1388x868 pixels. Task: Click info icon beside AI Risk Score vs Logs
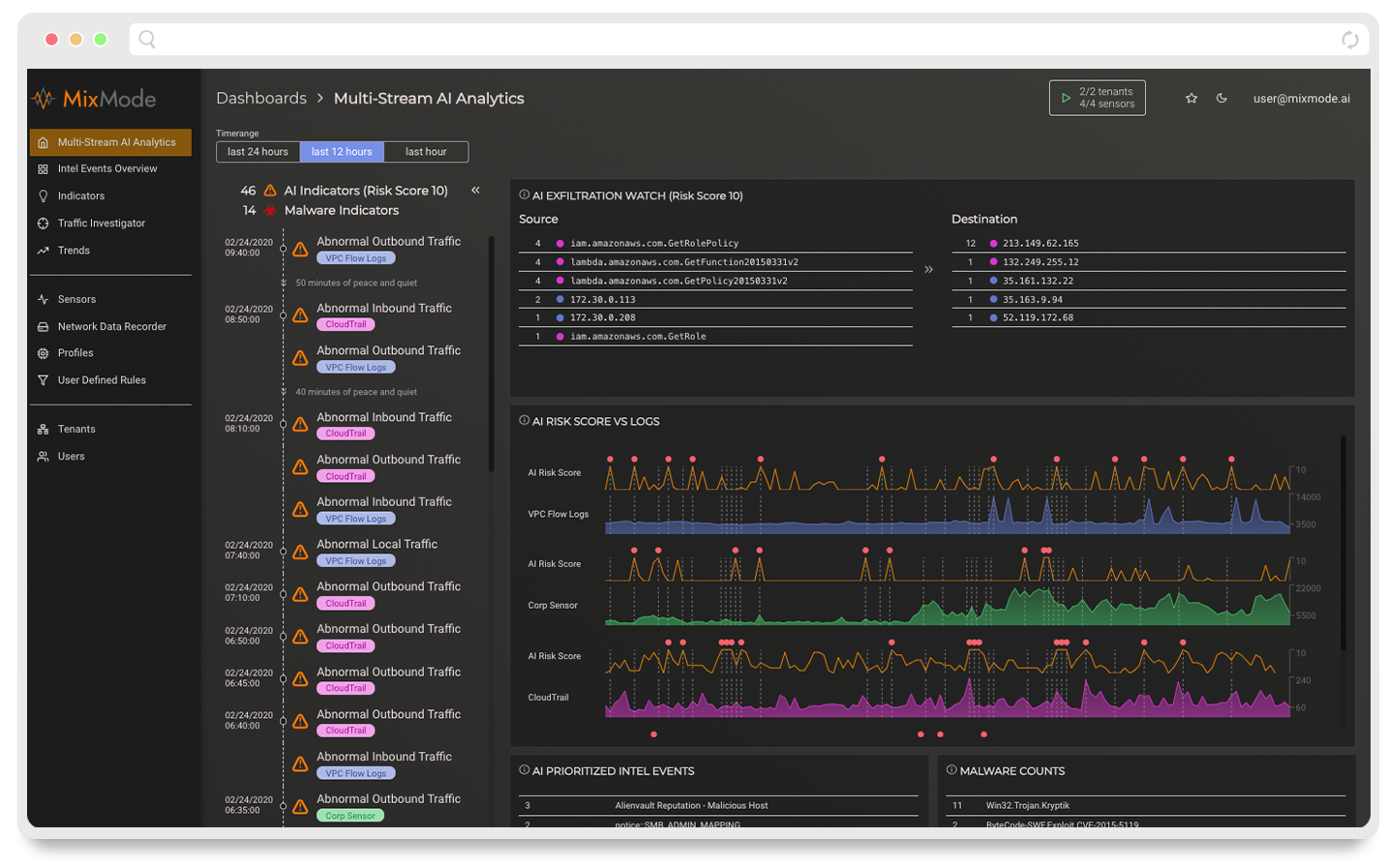pos(525,420)
